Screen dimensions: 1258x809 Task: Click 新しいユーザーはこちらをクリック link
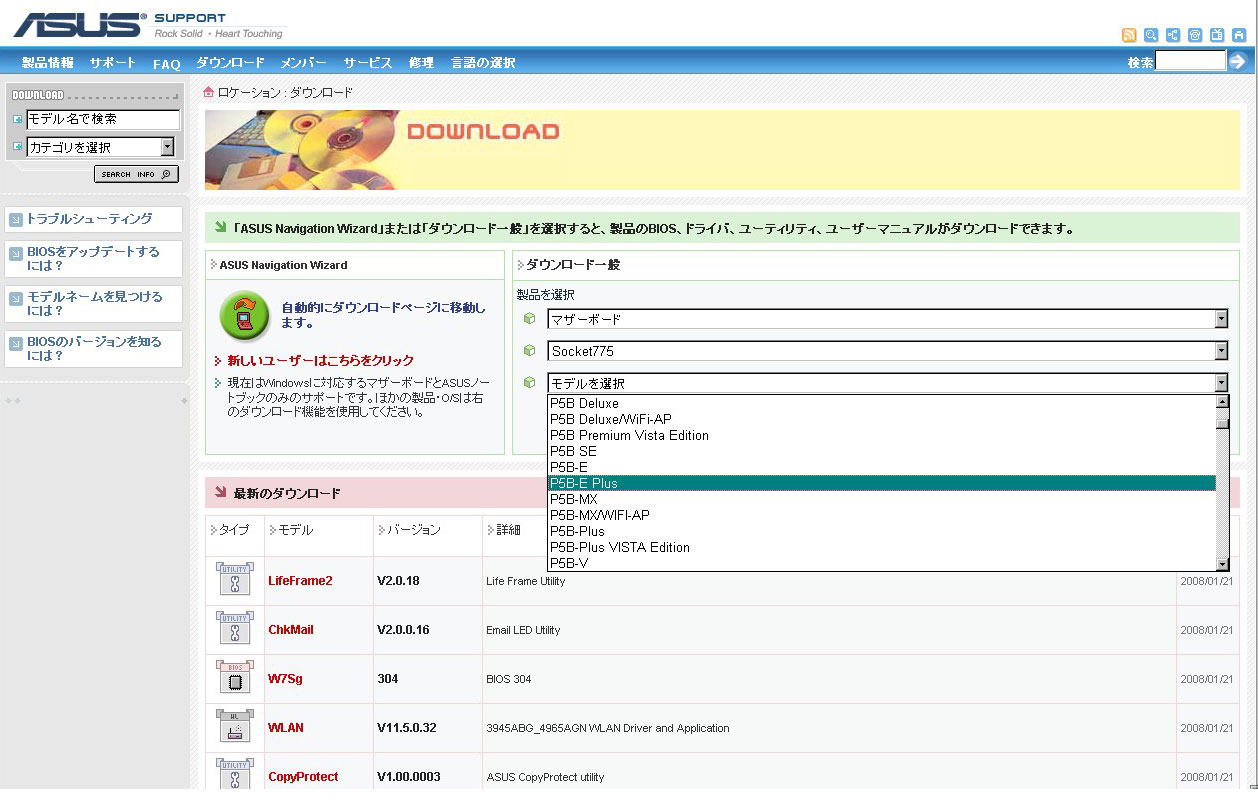(321, 360)
